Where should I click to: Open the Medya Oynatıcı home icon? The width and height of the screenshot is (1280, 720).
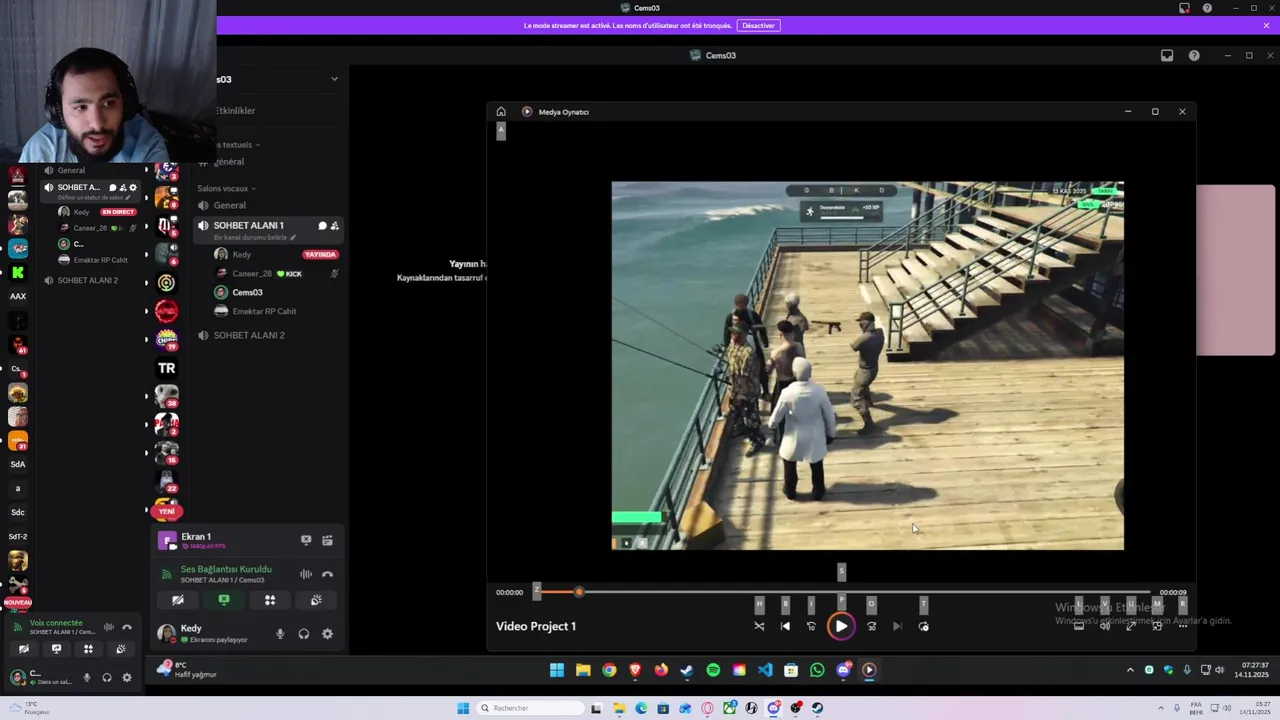(501, 112)
